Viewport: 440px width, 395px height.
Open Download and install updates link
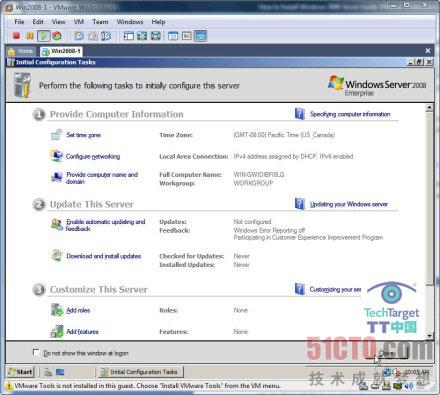(104, 256)
